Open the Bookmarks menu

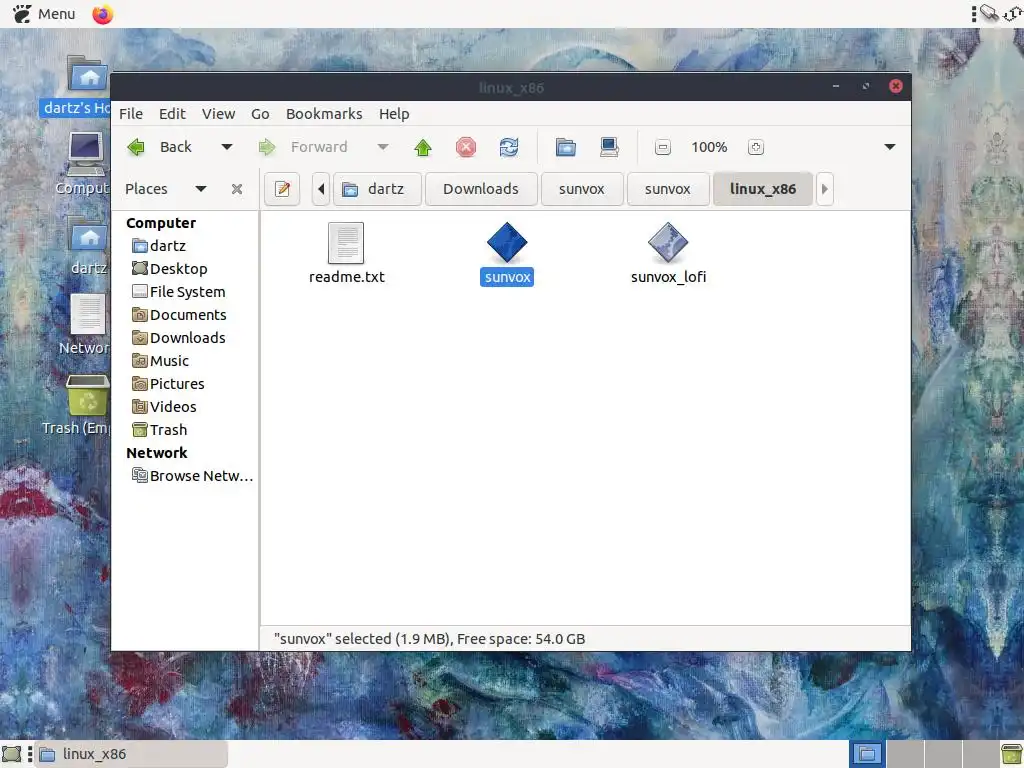pos(324,114)
